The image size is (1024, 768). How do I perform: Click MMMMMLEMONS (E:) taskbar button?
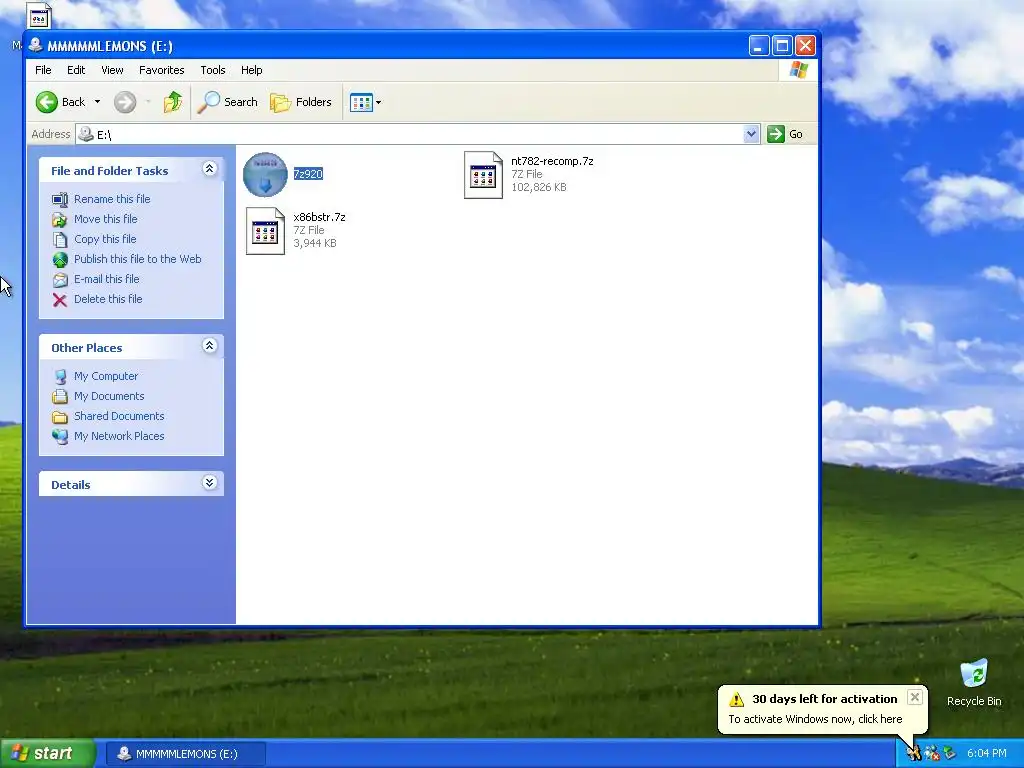(185, 754)
